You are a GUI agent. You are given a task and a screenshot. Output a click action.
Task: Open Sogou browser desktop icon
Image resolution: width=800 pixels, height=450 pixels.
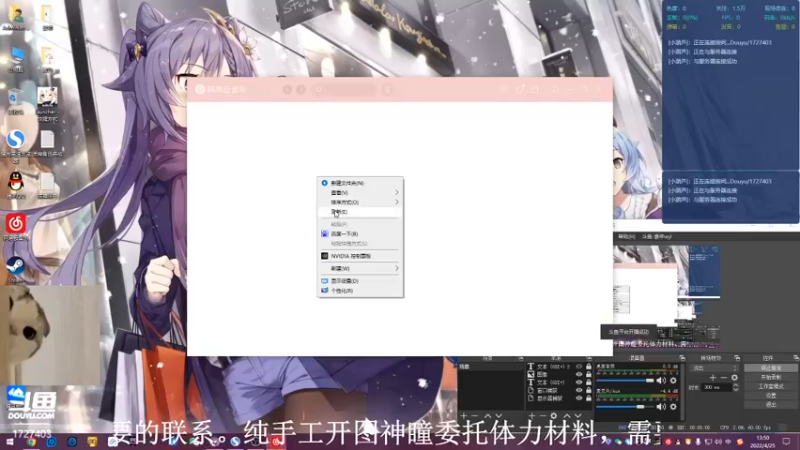[16, 143]
